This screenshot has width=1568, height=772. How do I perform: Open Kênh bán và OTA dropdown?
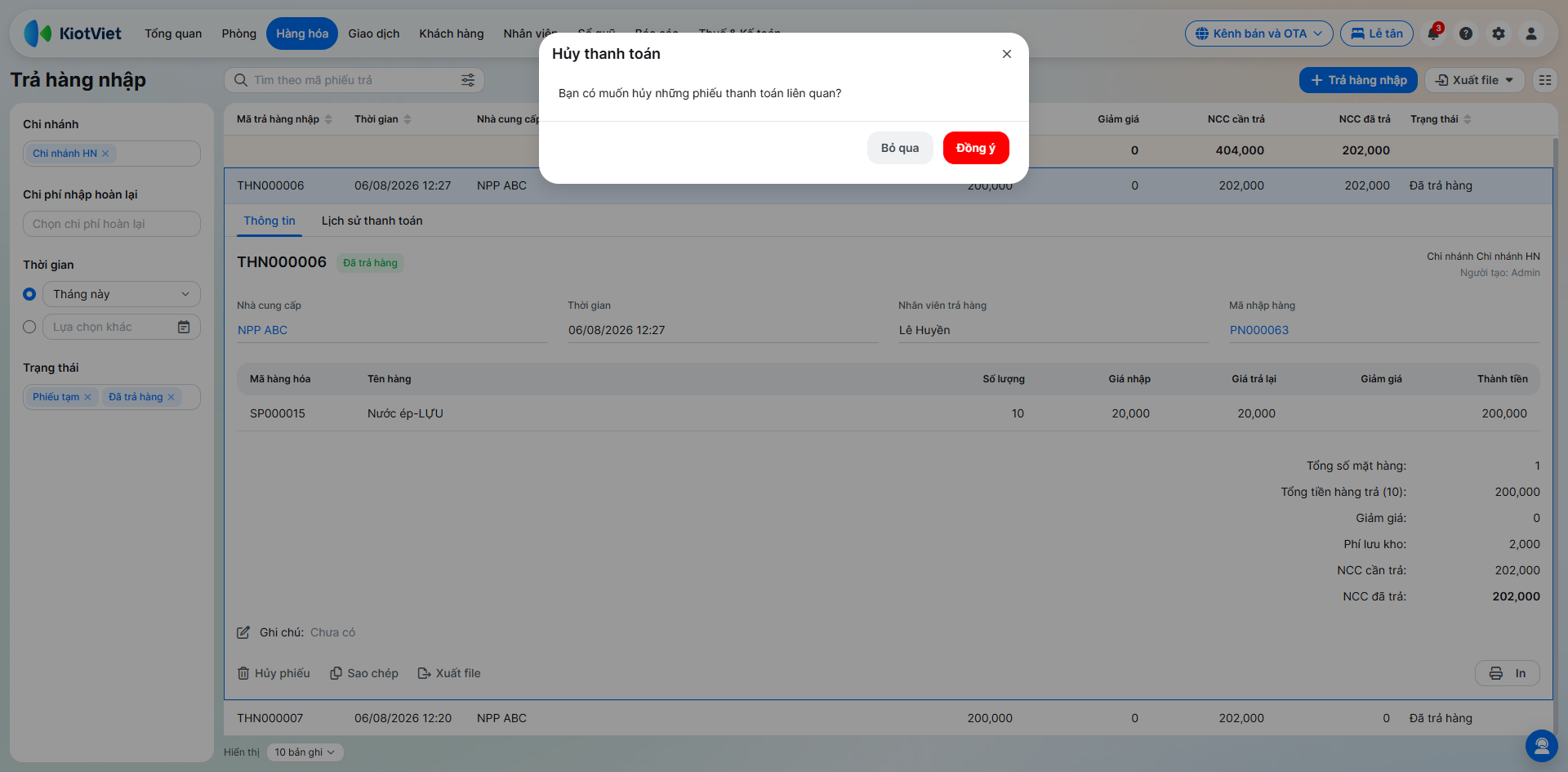[x=1258, y=33]
